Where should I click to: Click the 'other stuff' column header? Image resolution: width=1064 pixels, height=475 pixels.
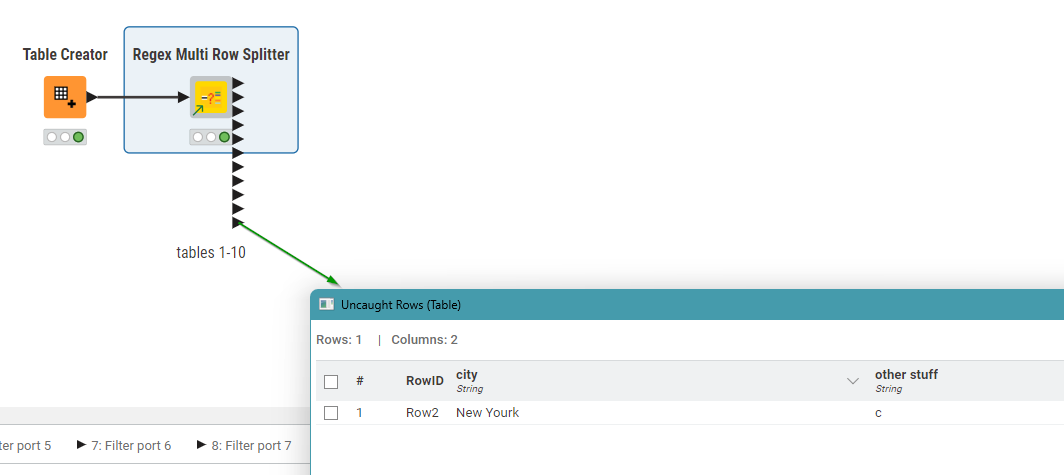906,375
